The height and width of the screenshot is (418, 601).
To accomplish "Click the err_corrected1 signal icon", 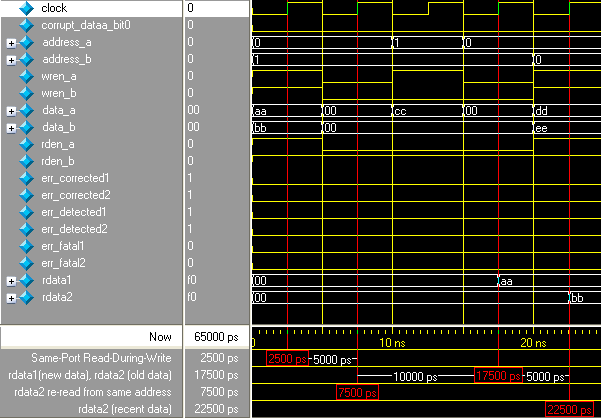I will pyautogui.click(x=27, y=178).
